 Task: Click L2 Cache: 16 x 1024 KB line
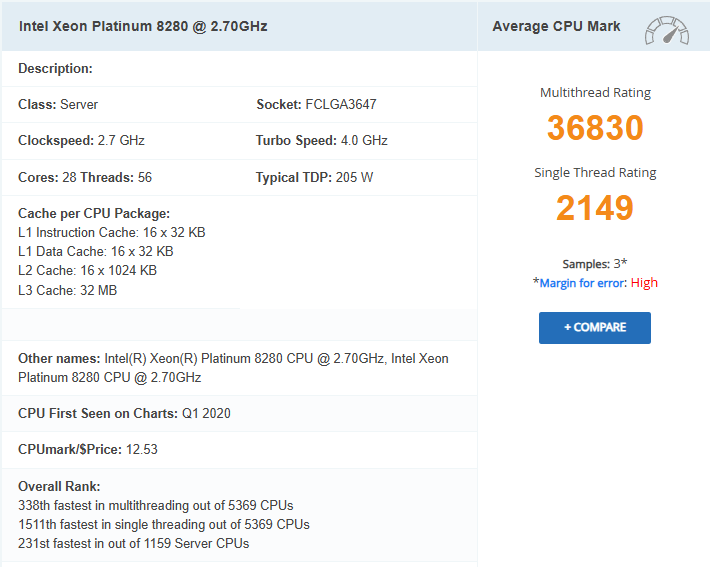click(x=87, y=270)
